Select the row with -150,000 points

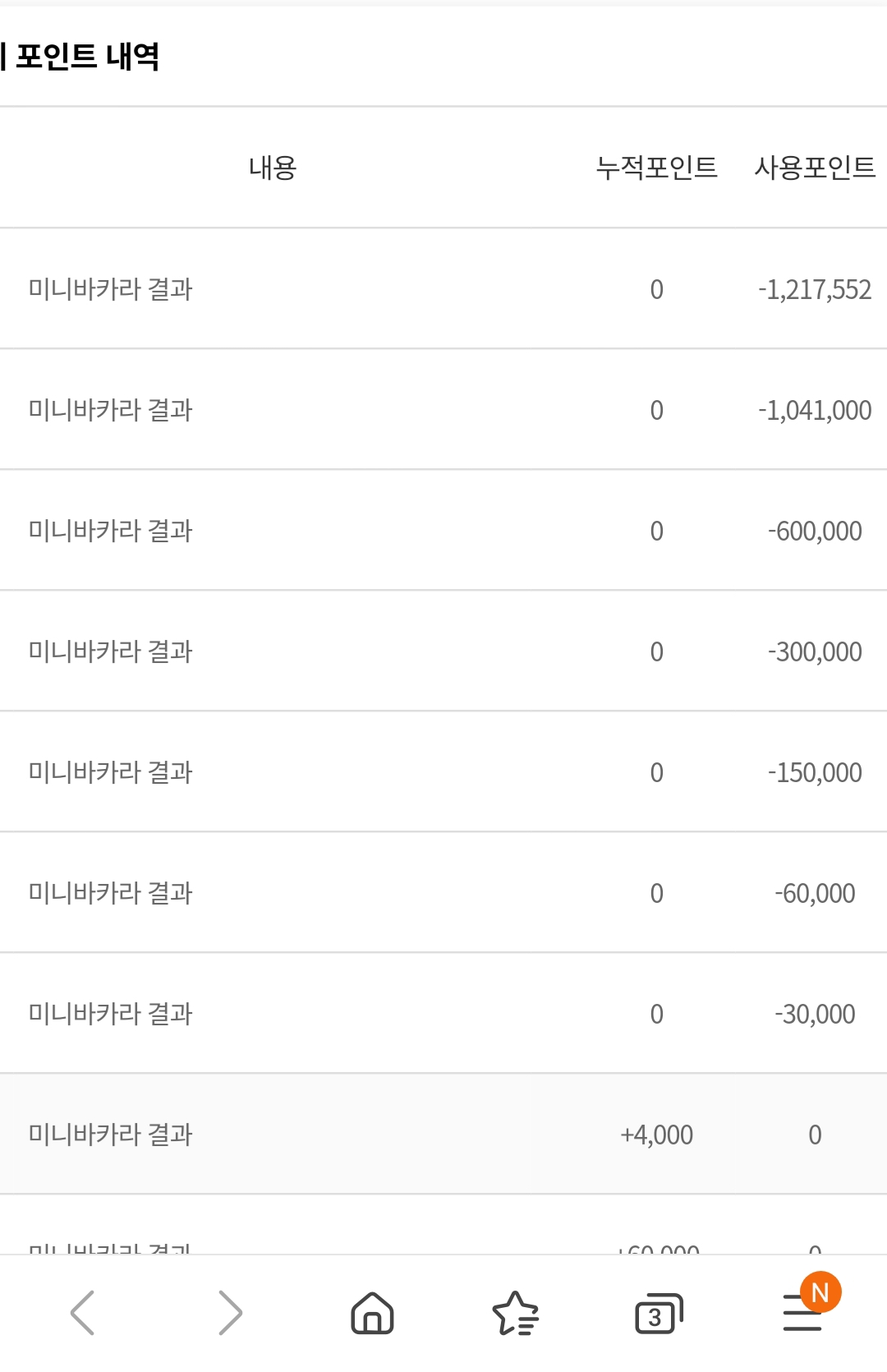(x=443, y=771)
